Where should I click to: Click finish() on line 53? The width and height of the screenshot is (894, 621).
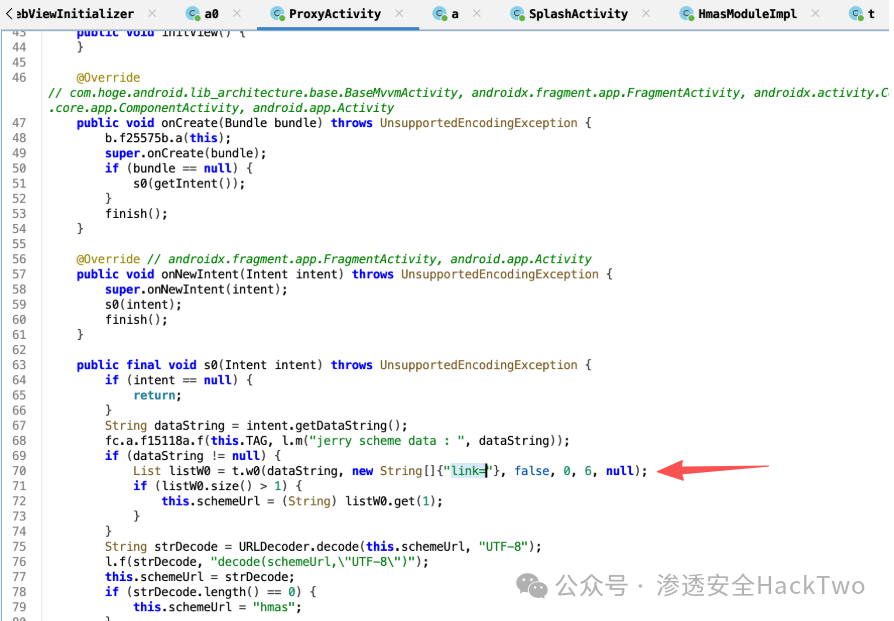(133, 214)
